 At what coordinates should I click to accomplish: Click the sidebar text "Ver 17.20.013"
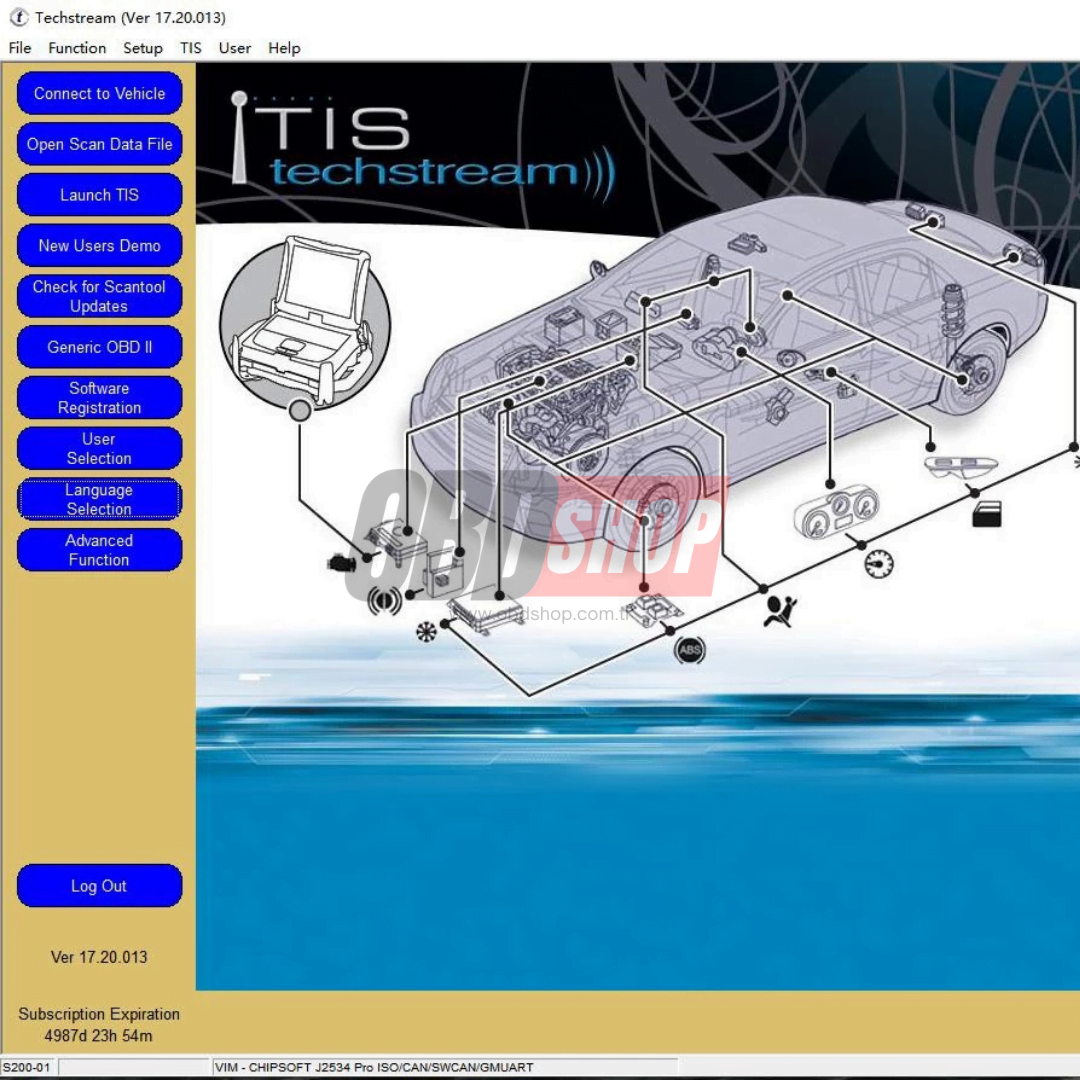click(99, 957)
